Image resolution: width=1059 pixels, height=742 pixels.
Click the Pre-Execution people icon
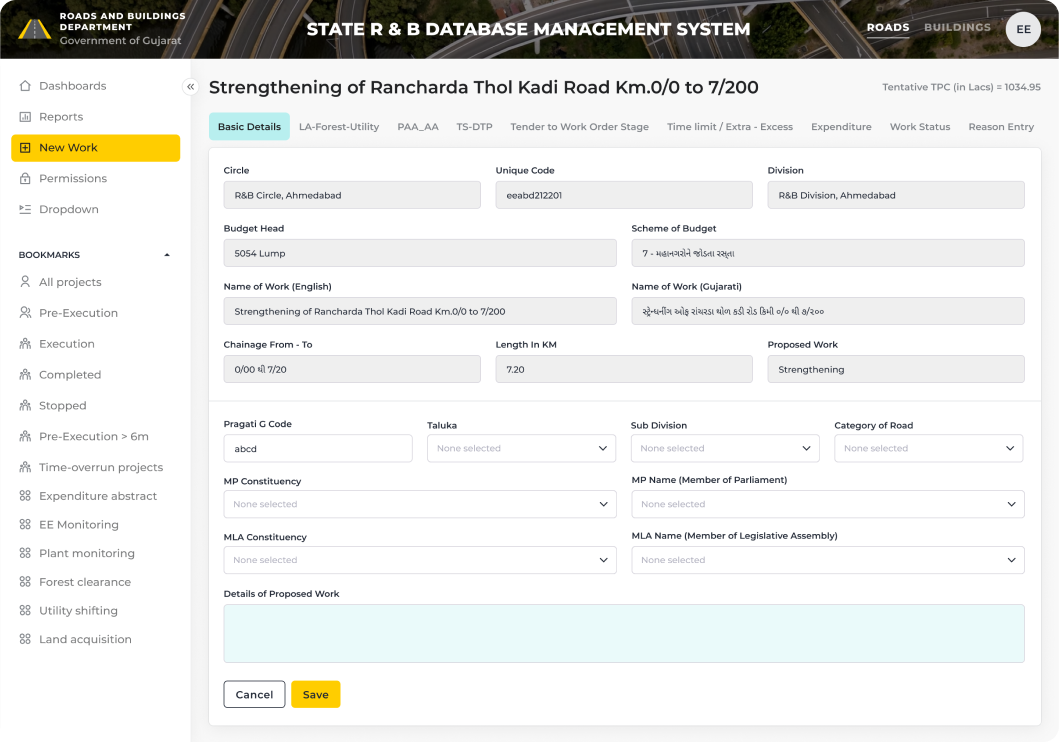click(x=25, y=313)
